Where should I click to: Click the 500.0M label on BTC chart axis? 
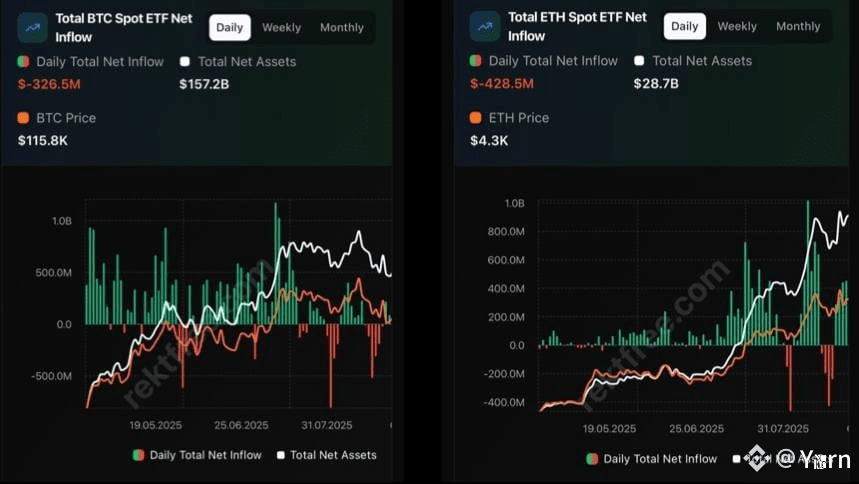click(53, 273)
